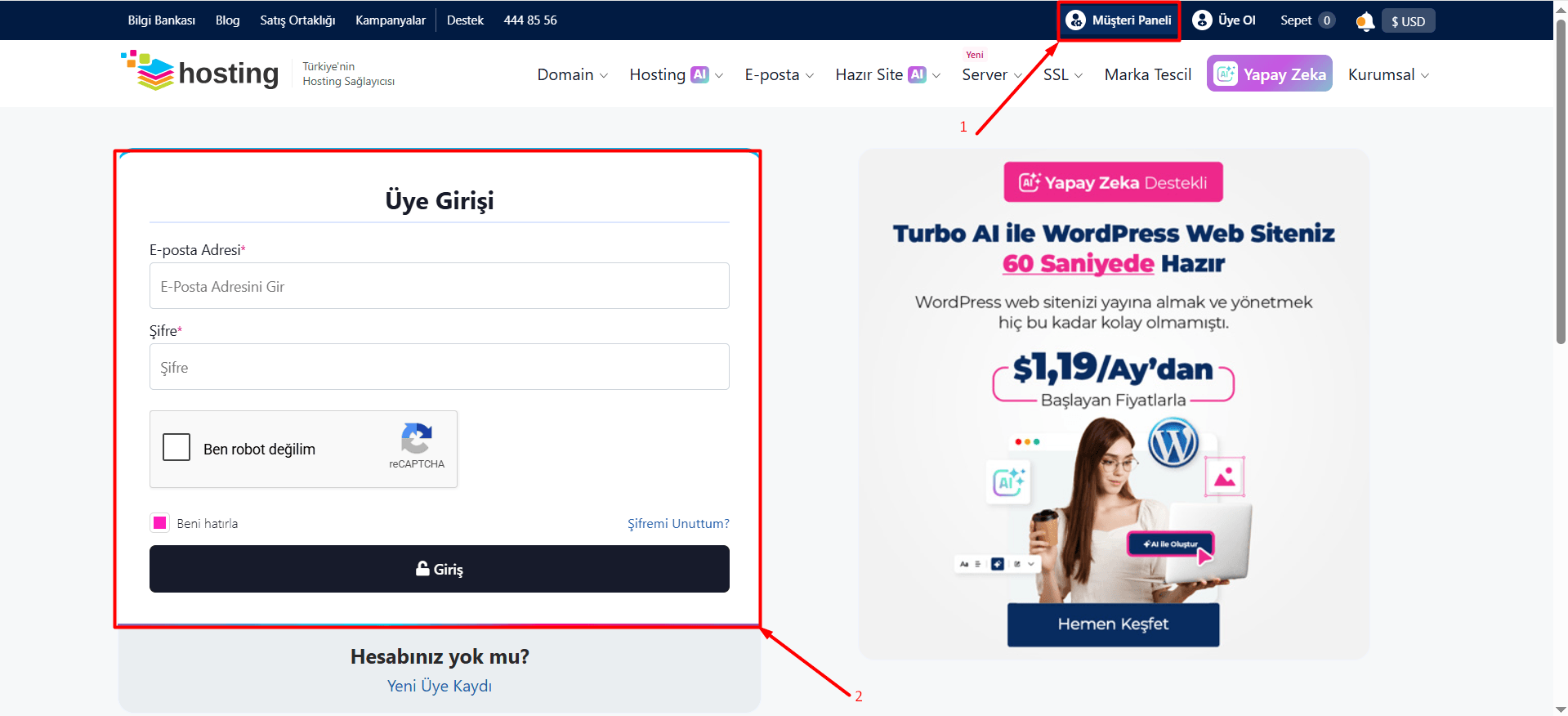Expand the Hazır Site dropdown

(887, 74)
